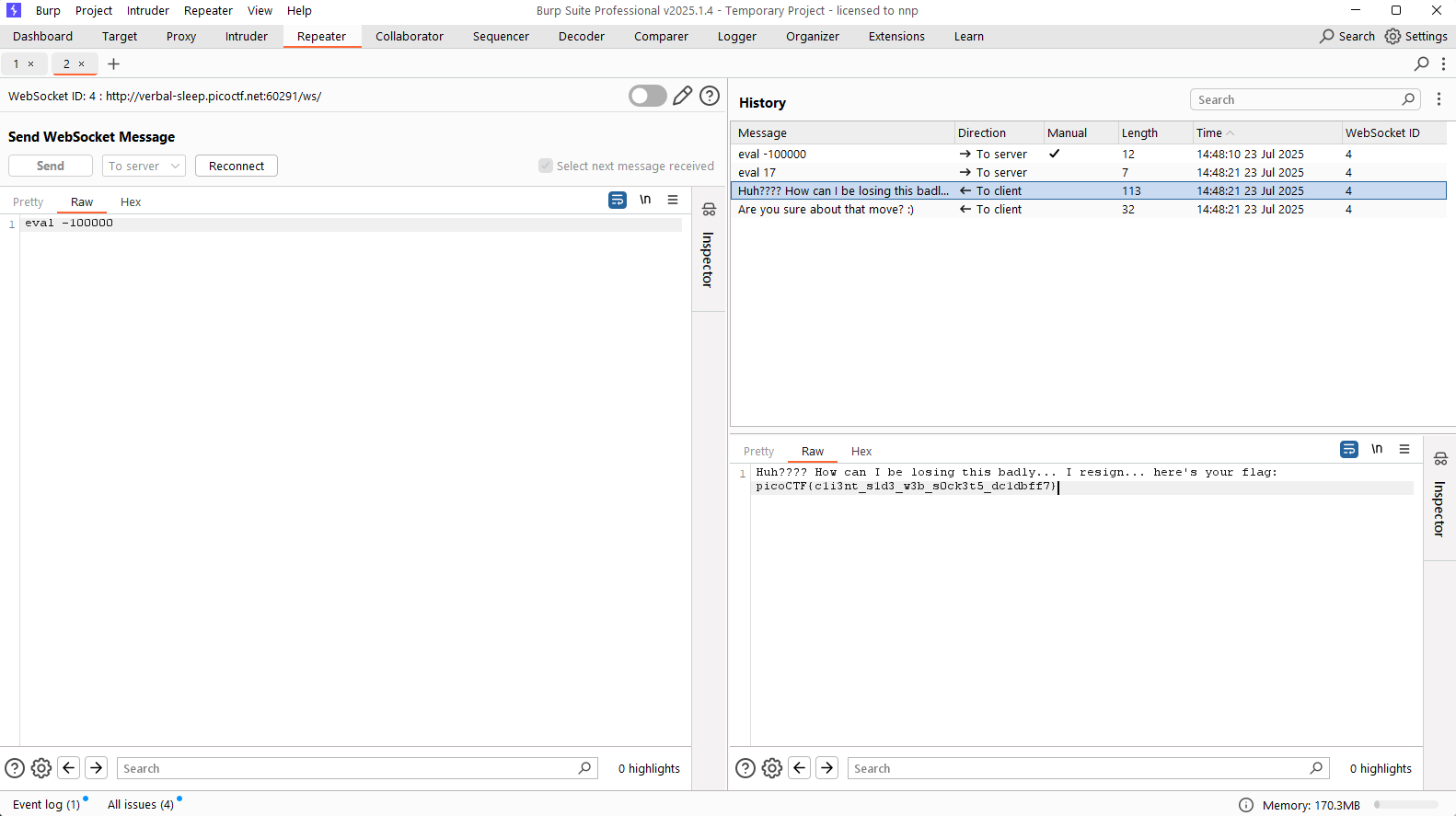Toggle word wrap in history message viewer
Image resolution: width=1456 pixels, height=816 pixels.
(1349, 449)
